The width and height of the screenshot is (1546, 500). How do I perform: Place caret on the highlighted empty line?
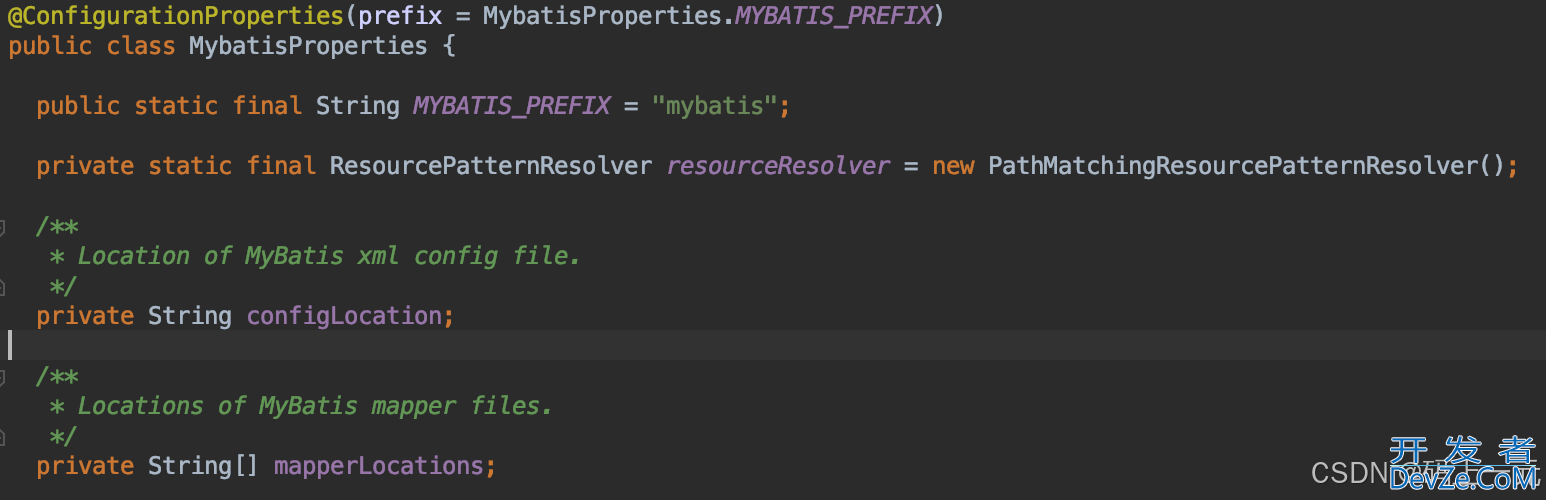(x=773, y=345)
